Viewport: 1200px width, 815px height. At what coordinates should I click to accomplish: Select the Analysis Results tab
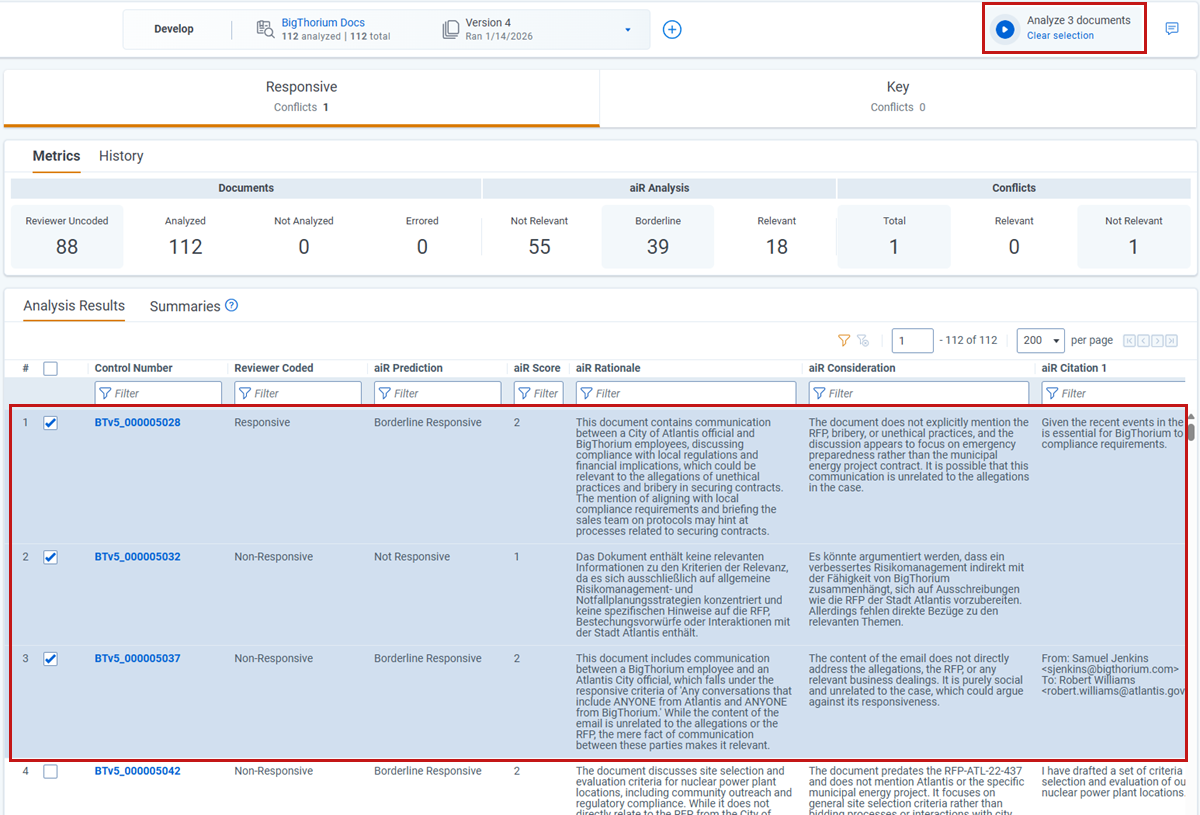pos(74,306)
